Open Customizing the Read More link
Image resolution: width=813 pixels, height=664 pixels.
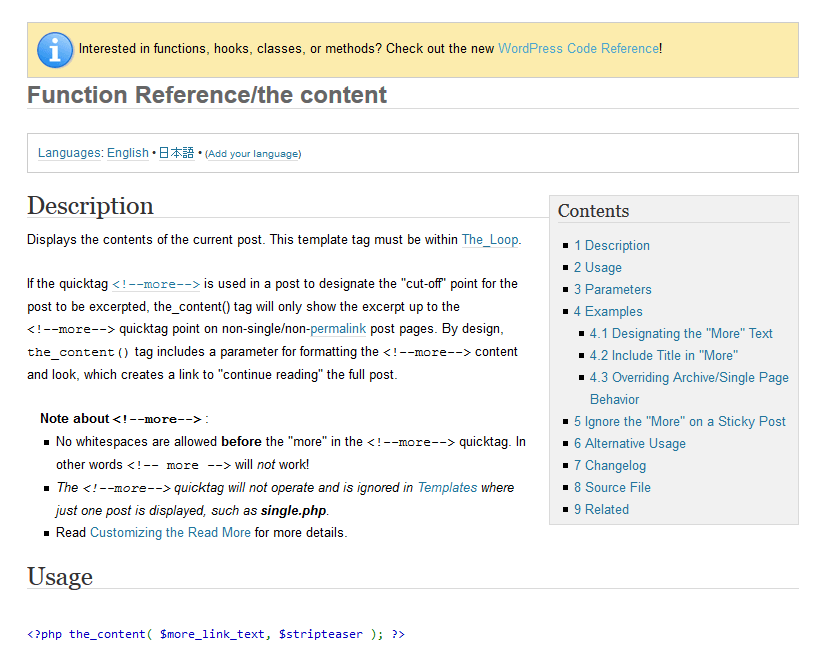point(170,533)
